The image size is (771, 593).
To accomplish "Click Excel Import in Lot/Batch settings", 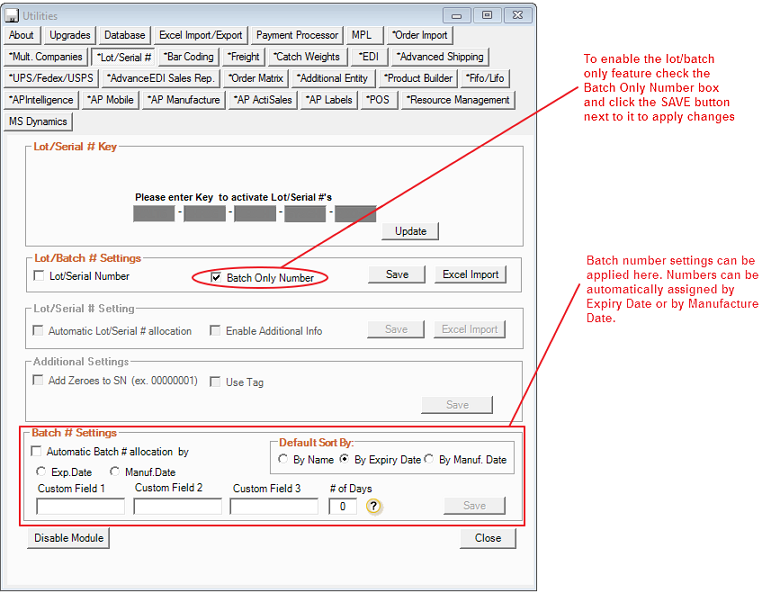I will [x=470, y=275].
